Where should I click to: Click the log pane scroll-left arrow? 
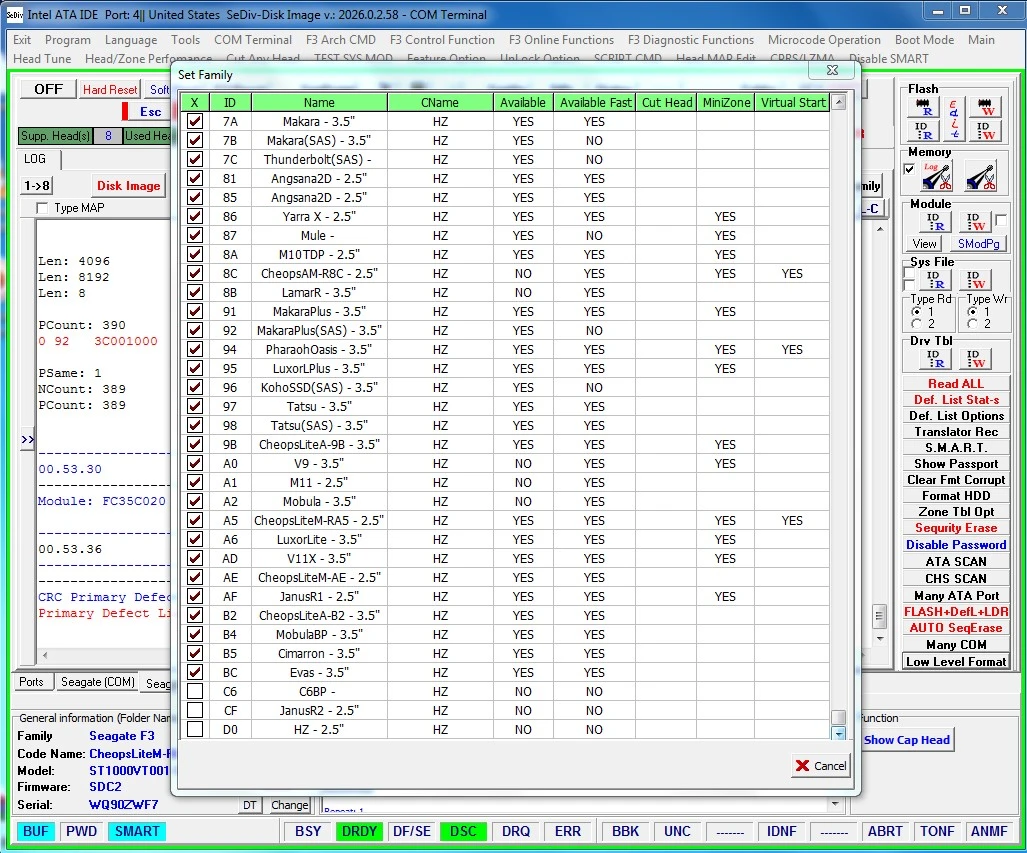[45, 654]
